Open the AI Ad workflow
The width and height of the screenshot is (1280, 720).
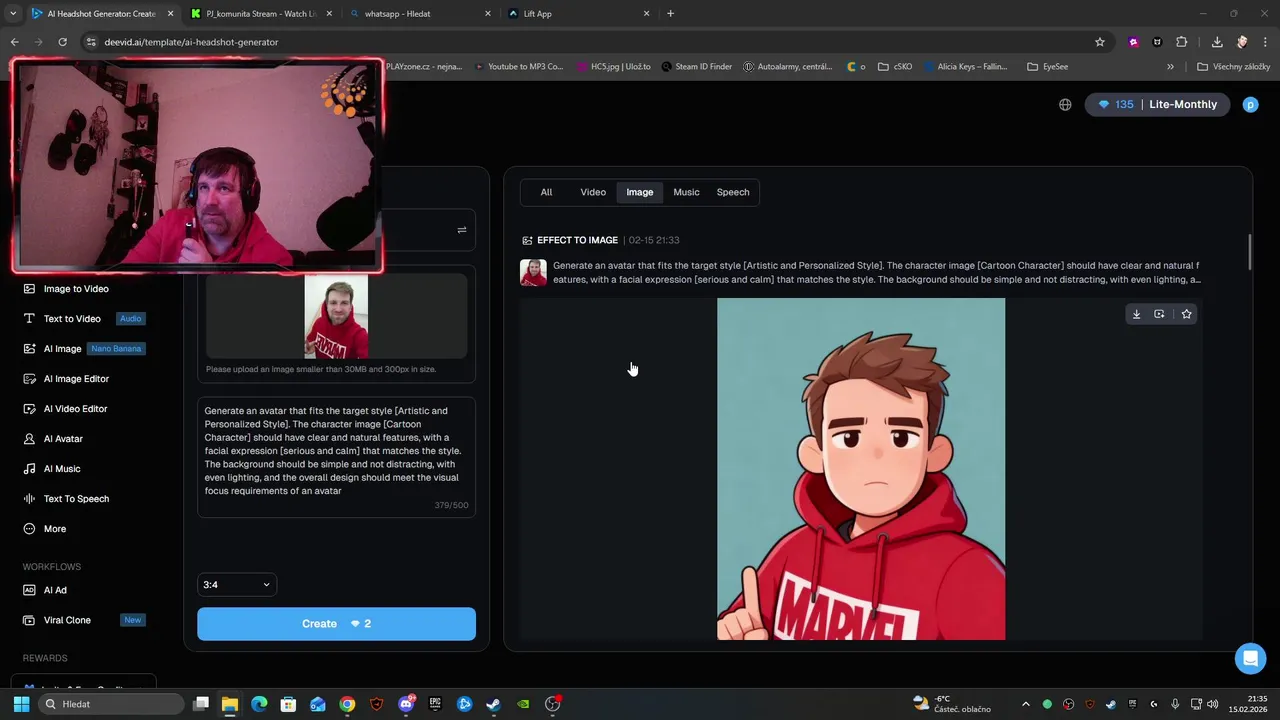click(55, 590)
